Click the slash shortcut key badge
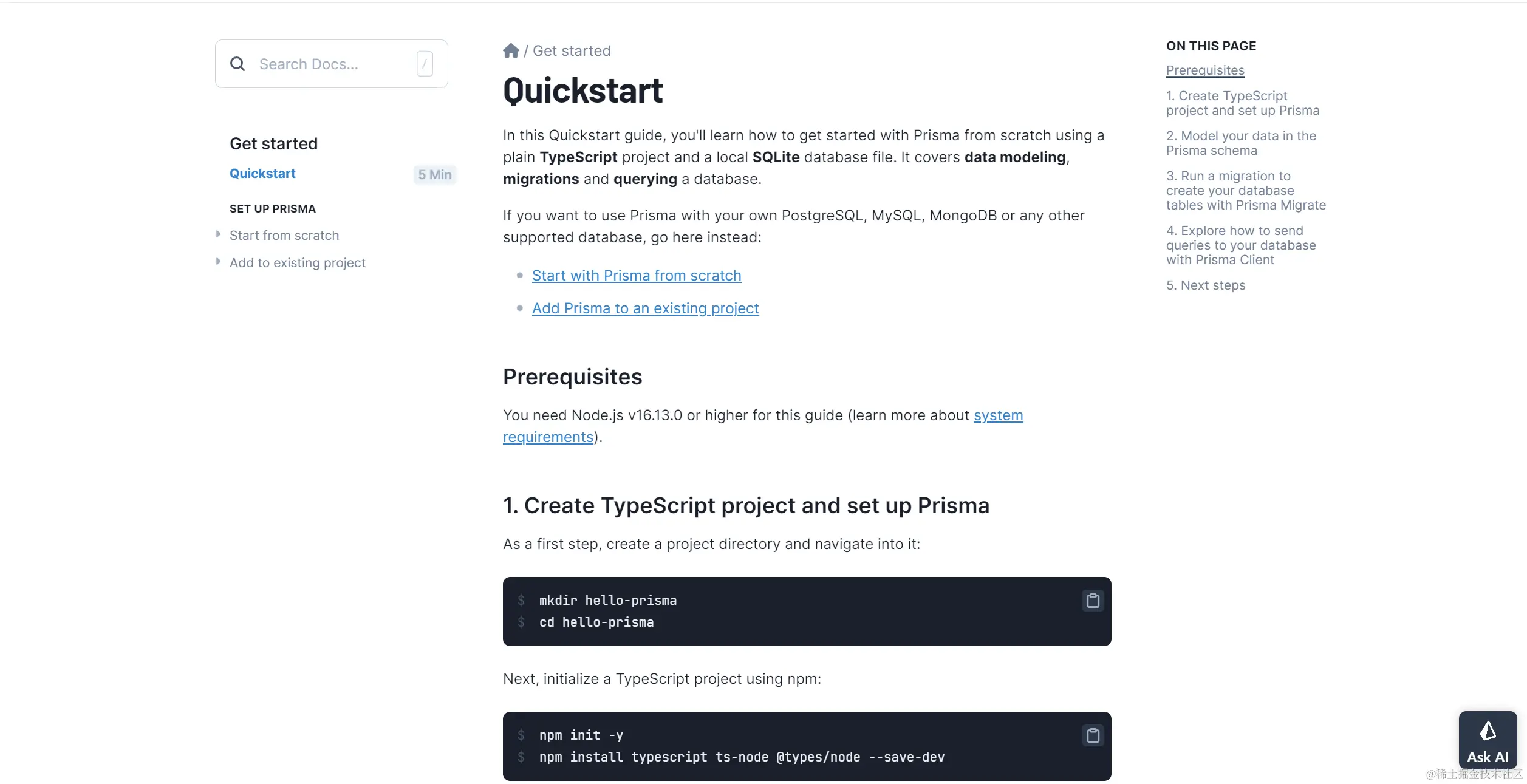Image resolution: width=1527 pixels, height=784 pixels. pyautogui.click(x=425, y=64)
